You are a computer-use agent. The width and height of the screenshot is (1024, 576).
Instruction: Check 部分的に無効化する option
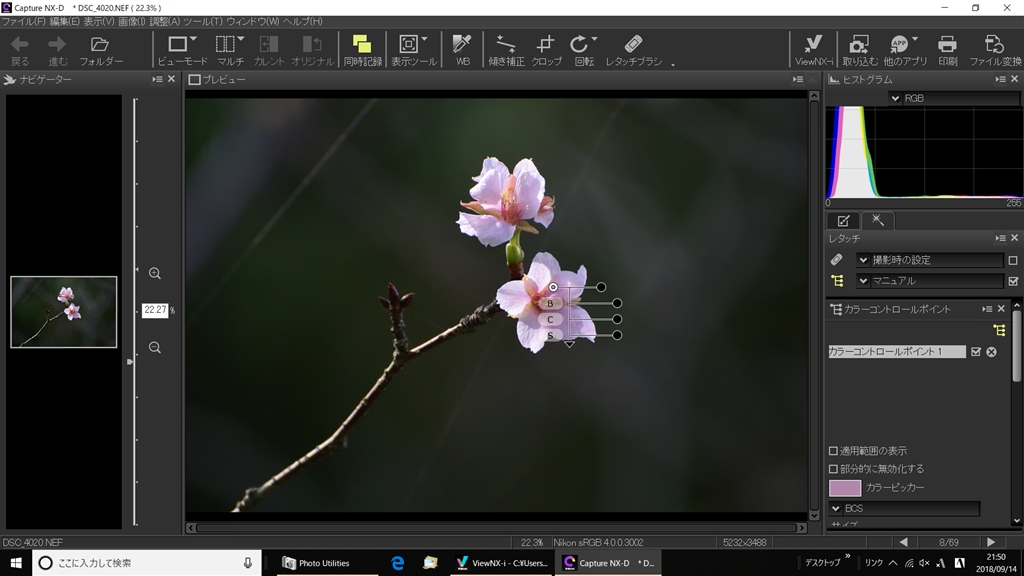coord(834,469)
